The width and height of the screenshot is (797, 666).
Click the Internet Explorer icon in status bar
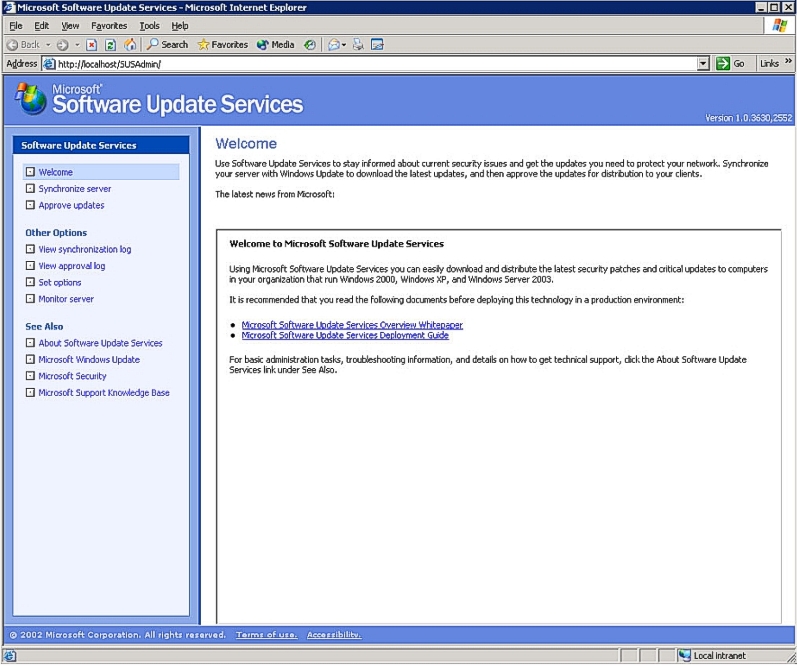click(x=10, y=656)
